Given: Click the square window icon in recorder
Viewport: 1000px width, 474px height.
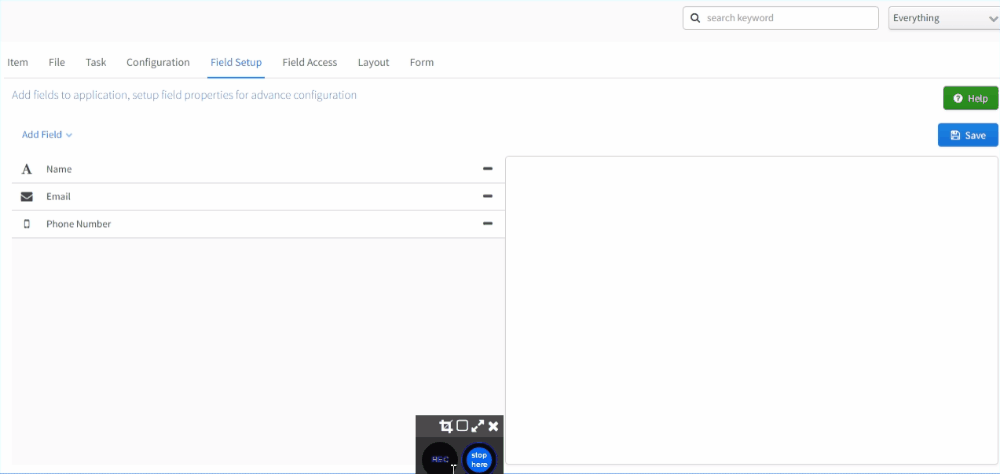Looking at the screenshot, I should [x=462, y=426].
